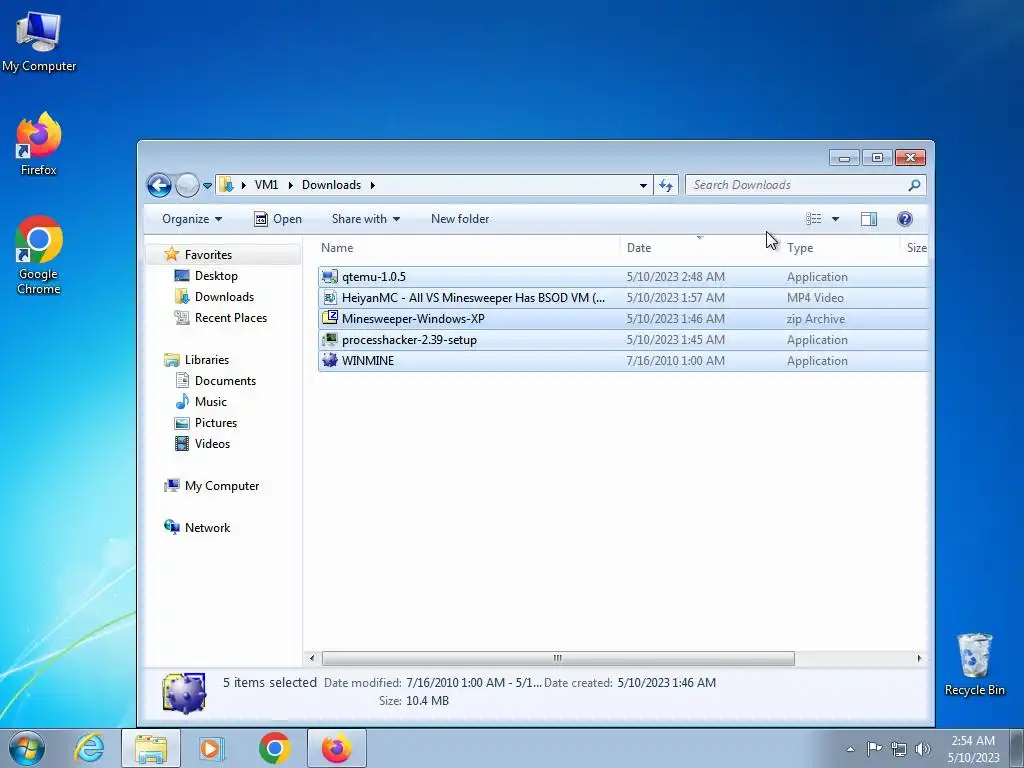
Task: Click the Name column header
Action: (x=468, y=248)
